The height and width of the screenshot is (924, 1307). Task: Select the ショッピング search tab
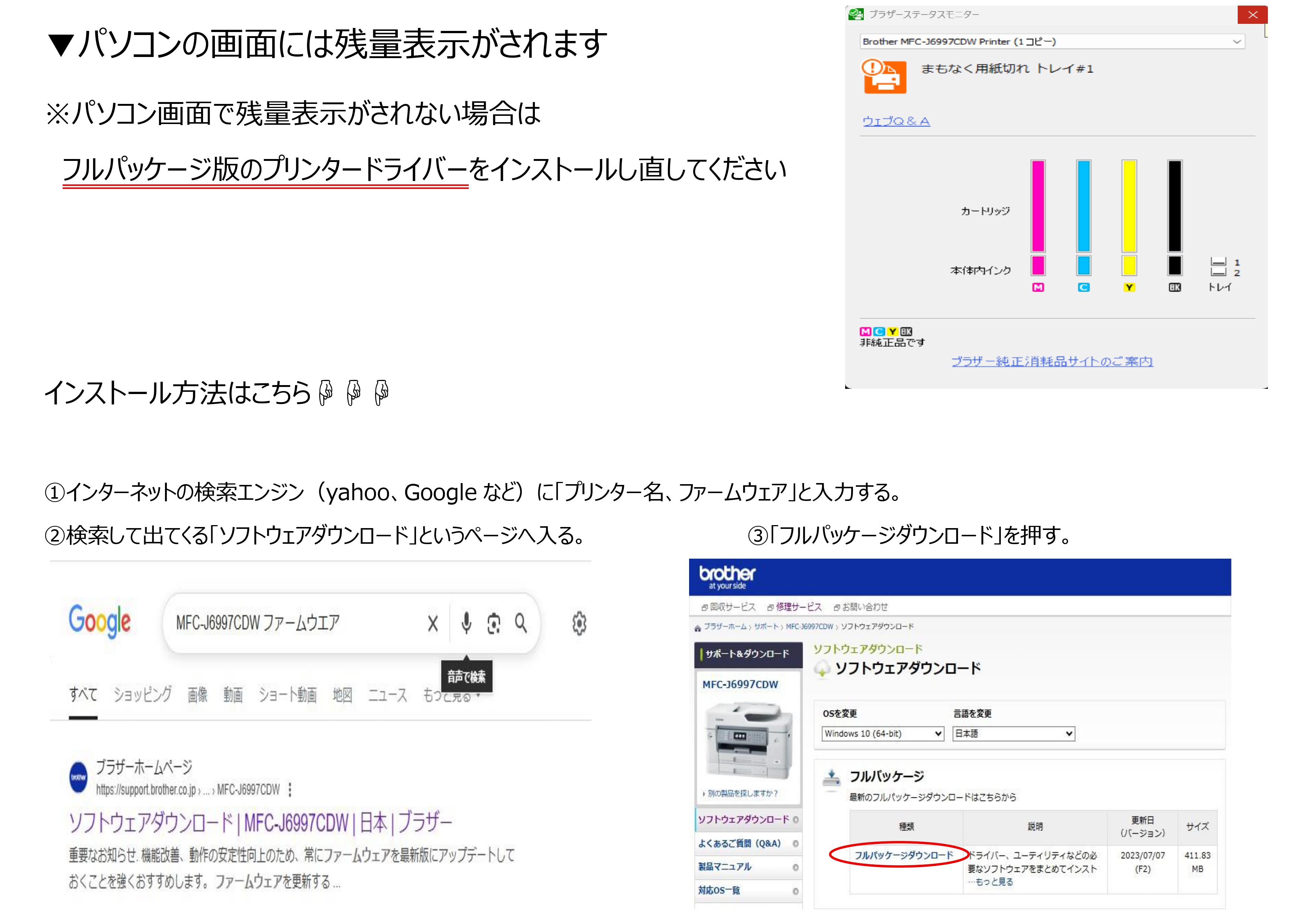click(x=142, y=695)
